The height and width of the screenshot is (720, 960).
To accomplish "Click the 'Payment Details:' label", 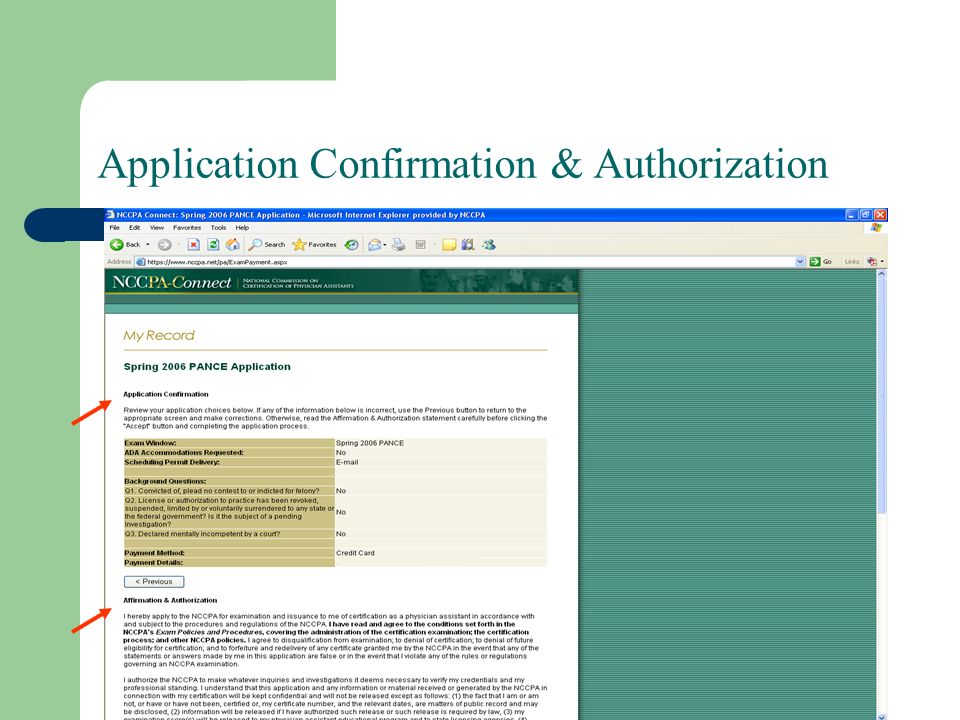I will tap(154, 563).
